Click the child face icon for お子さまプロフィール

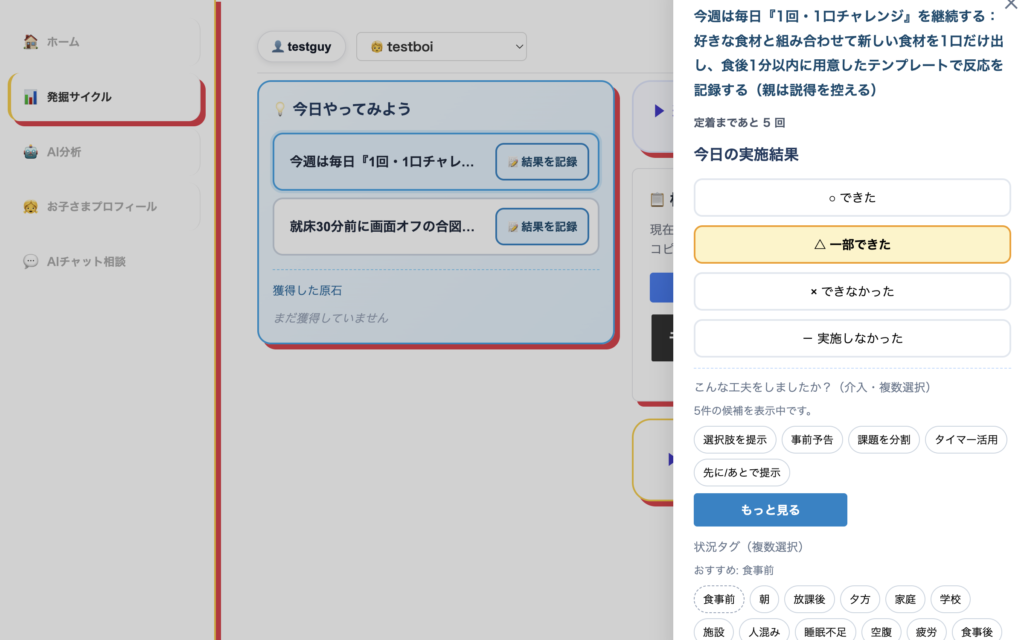[x=31, y=207]
